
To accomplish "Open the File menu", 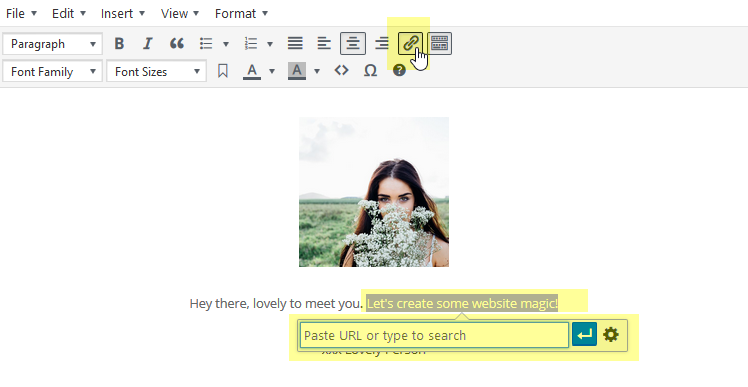I will (x=21, y=13).
